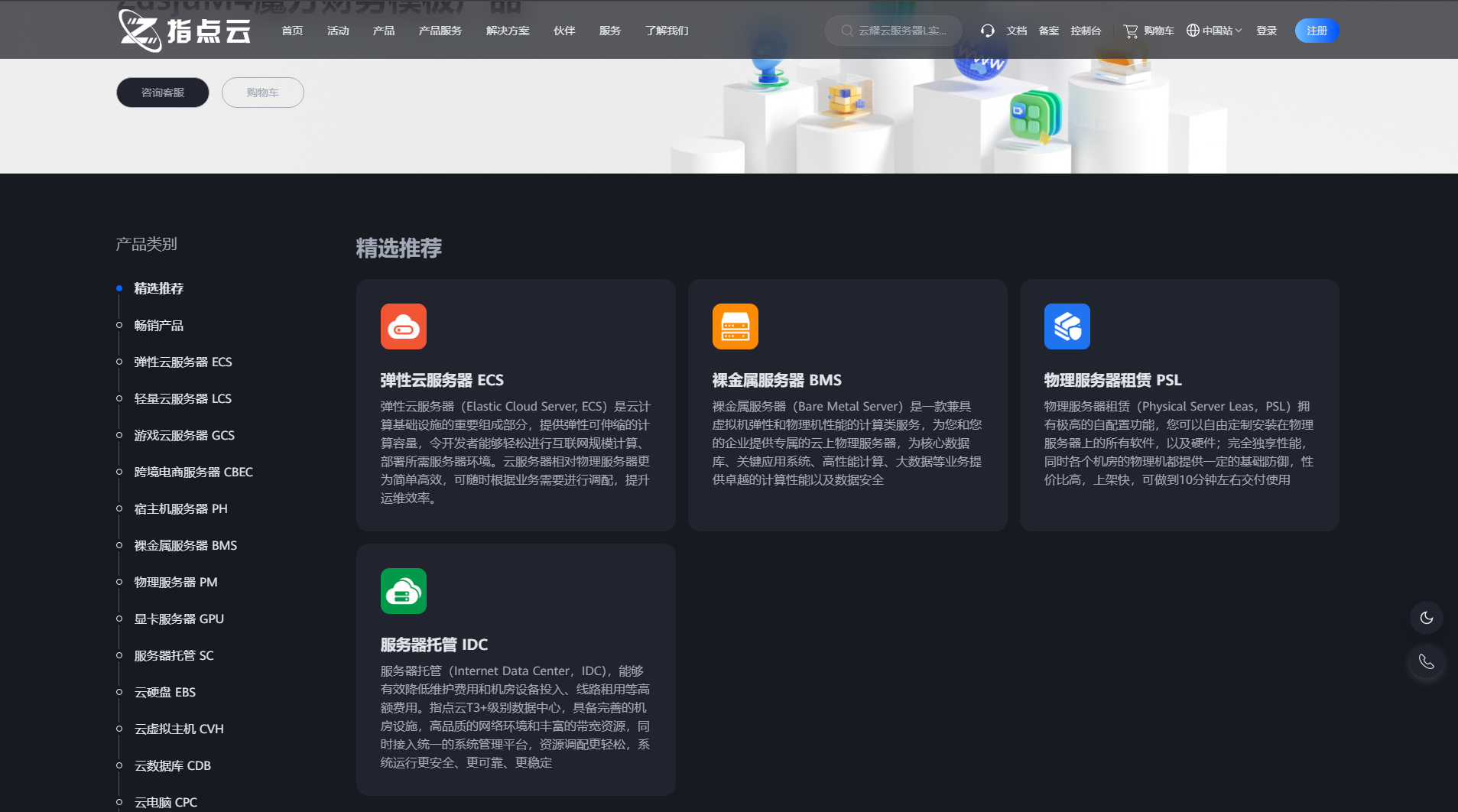Image resolution: width=1458 pixels, height=812 pixels.
Task: Select 轻量云服务器 LCS category
Action: pos(183,398)
